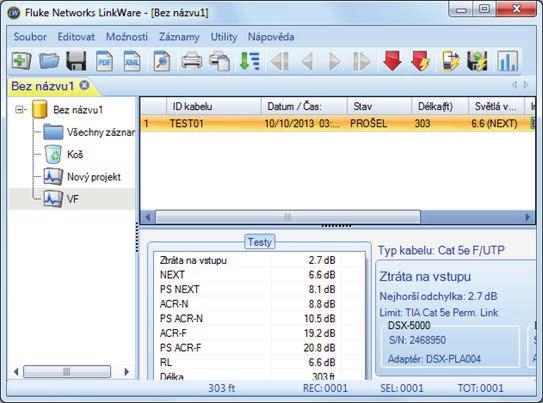Open the Nápověda menu

pos(271,37)
